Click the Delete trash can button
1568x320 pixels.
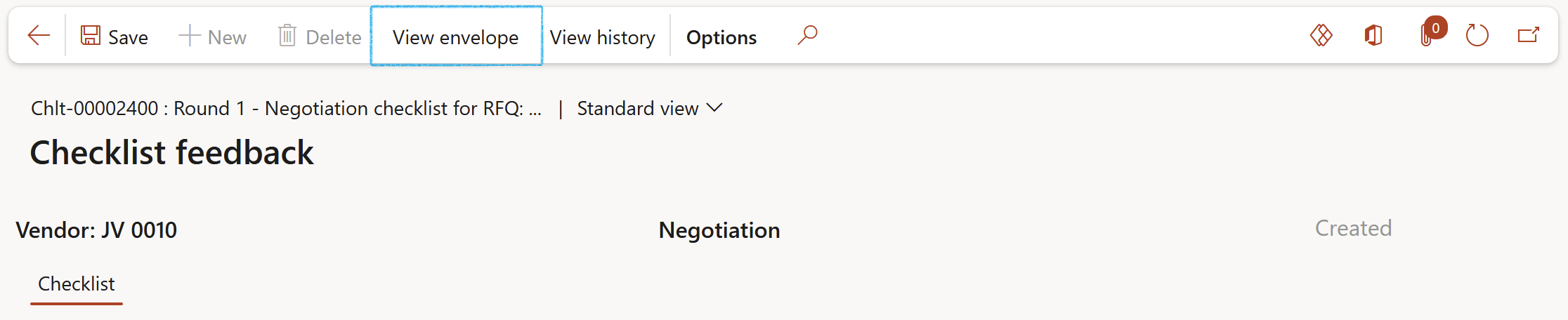click(320, 36)
